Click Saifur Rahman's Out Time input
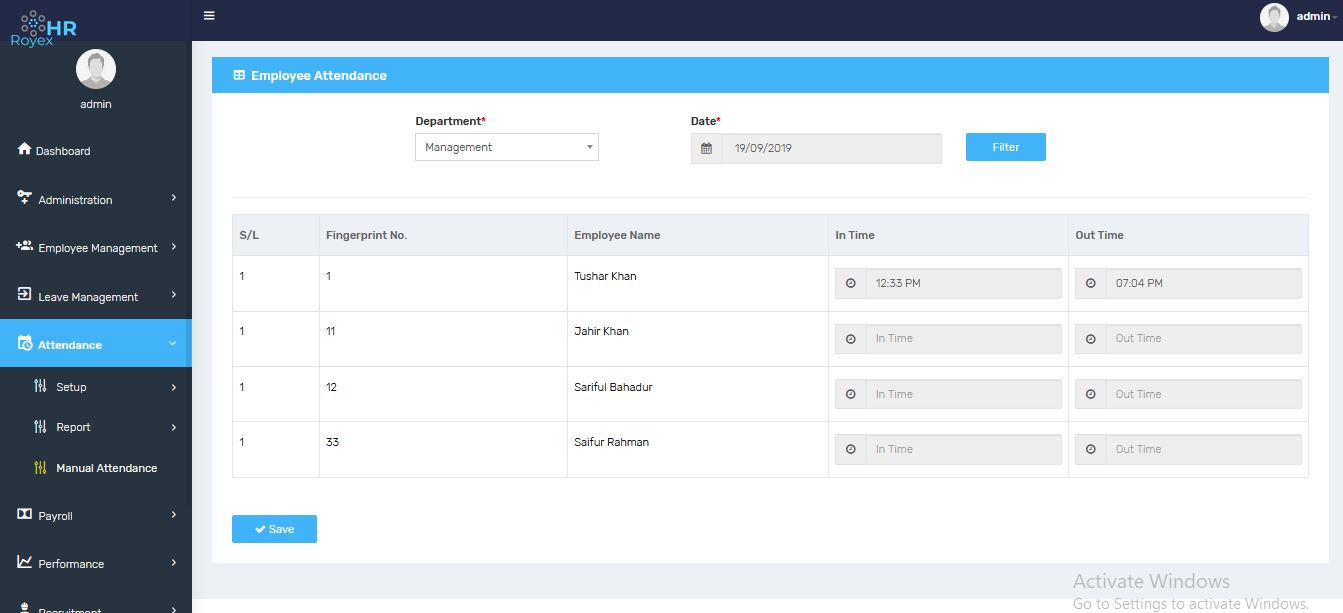1343x613 pixels. [x=1203, y=449]
